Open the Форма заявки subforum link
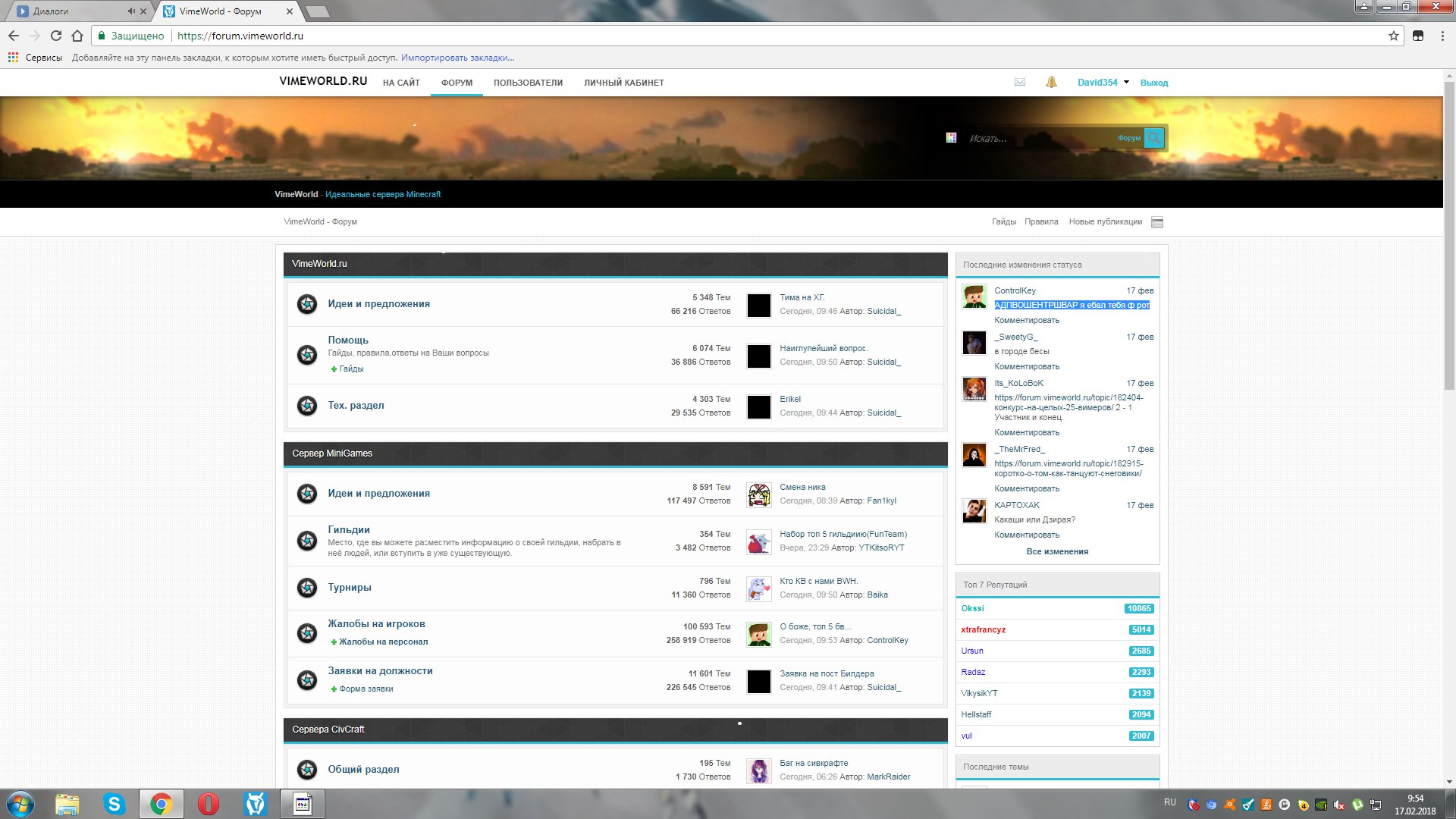Screen dimensions: 1456x819 (x=366, y=689)
